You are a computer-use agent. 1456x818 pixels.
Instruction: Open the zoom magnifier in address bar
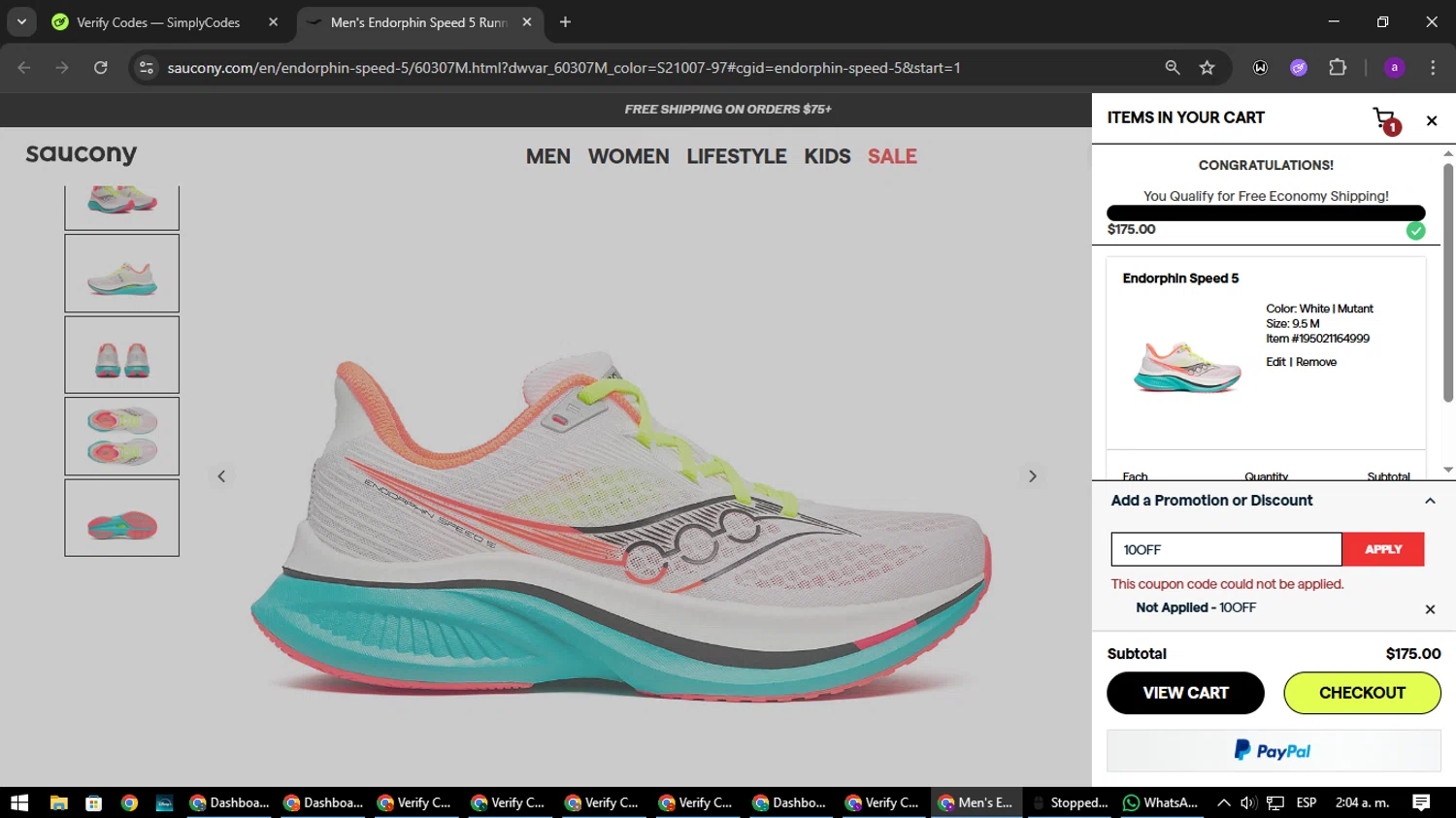click(x=1173, y=68)
